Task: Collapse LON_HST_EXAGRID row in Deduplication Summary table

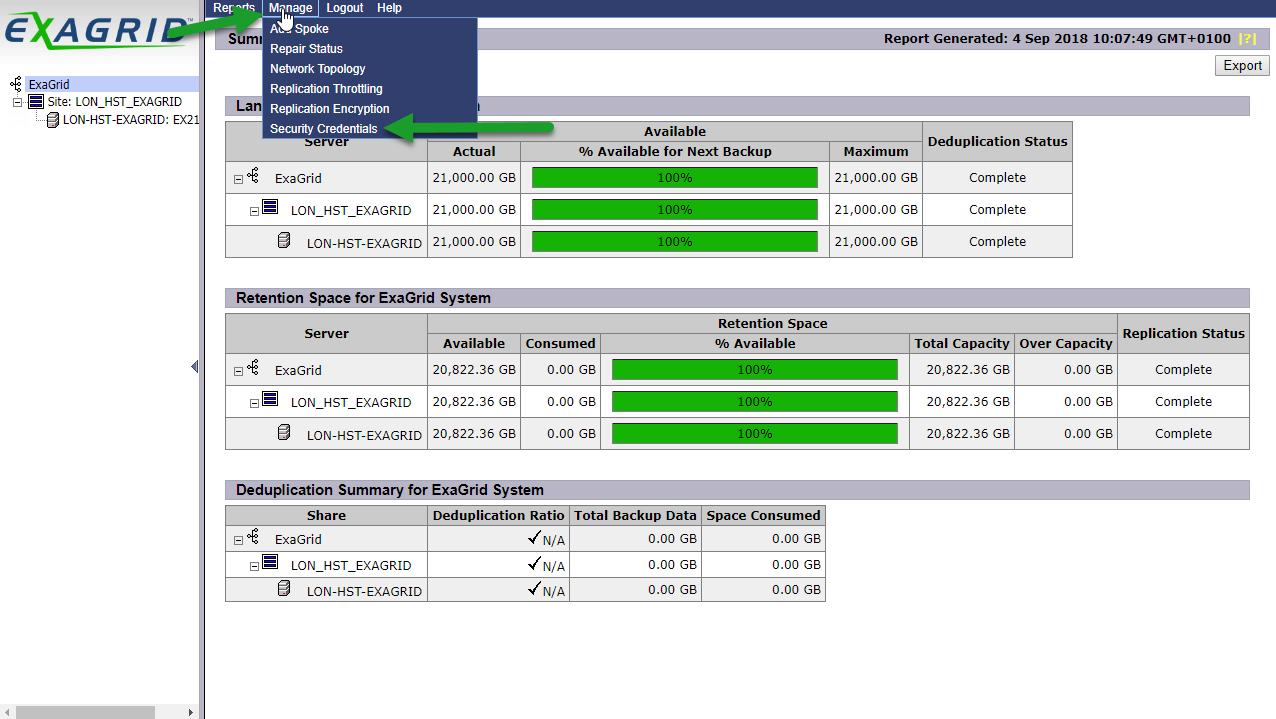Action: (254, 566)
